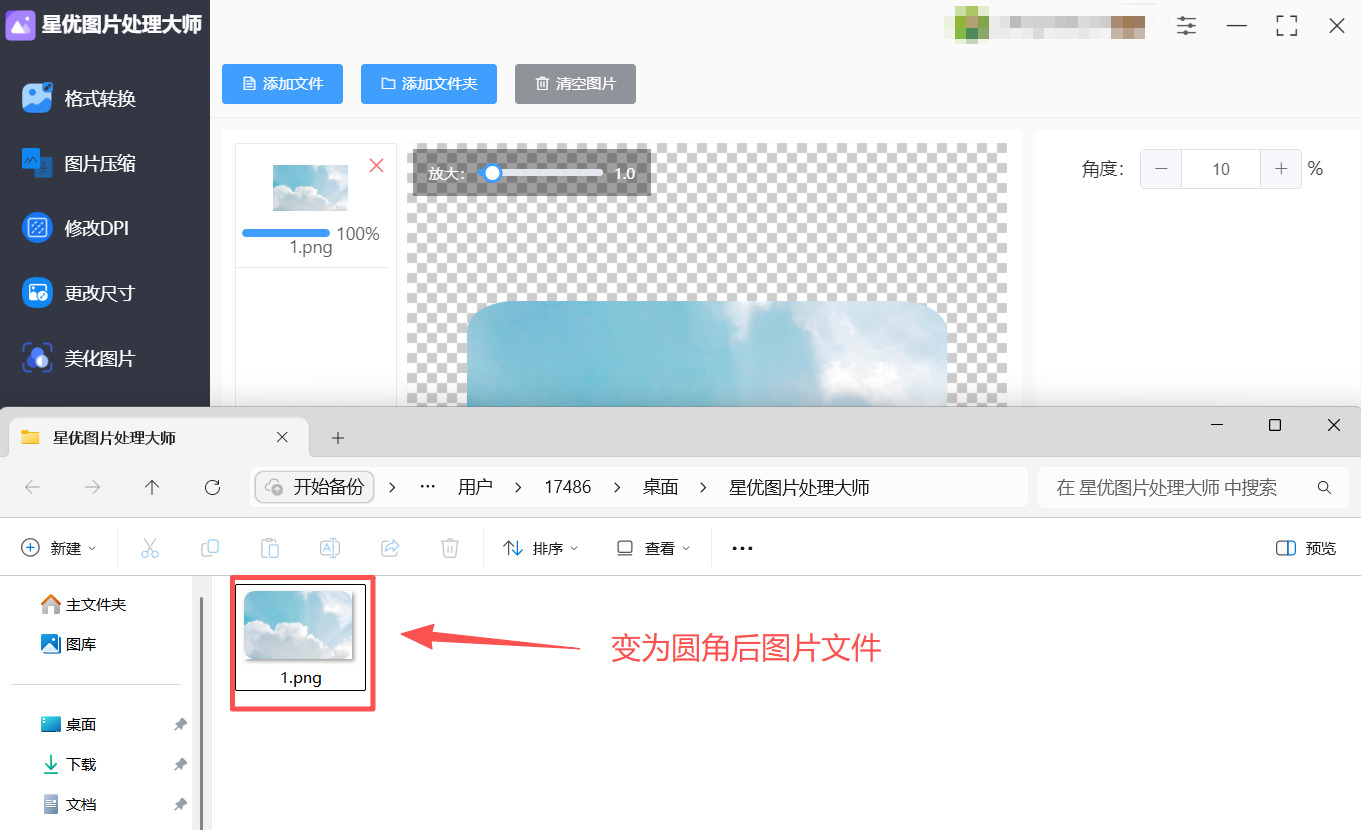The height and width of the screenshot is (830, 1361).
Task: Click the Copy icon in Explorer toolbar
Action: pos(210,548)
